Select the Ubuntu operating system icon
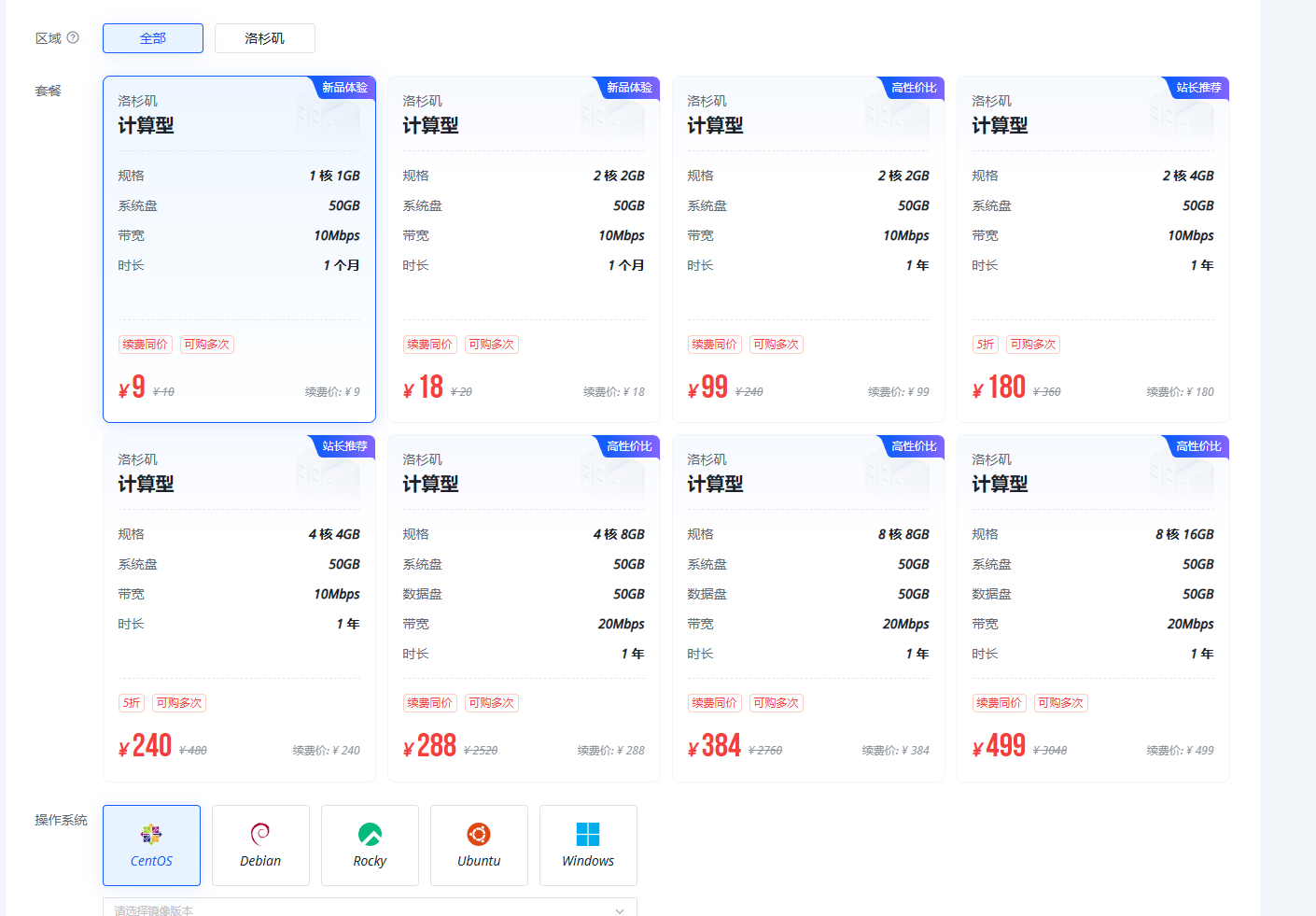The image size is (1316, 916). 479,834
